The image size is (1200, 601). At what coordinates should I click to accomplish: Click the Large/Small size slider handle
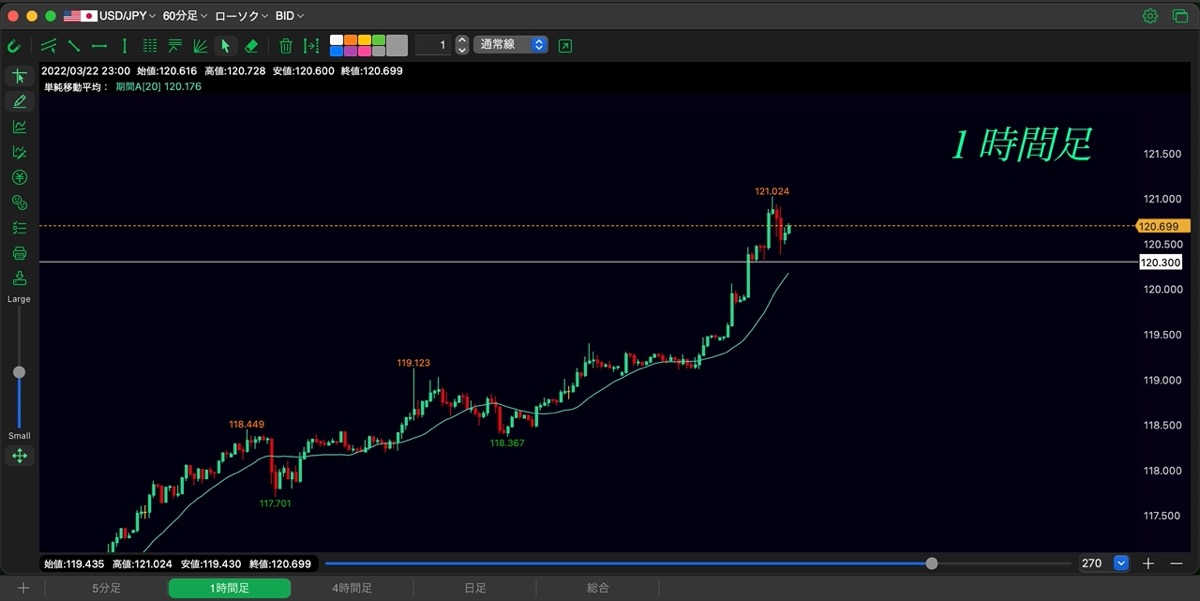click(19, 372)
